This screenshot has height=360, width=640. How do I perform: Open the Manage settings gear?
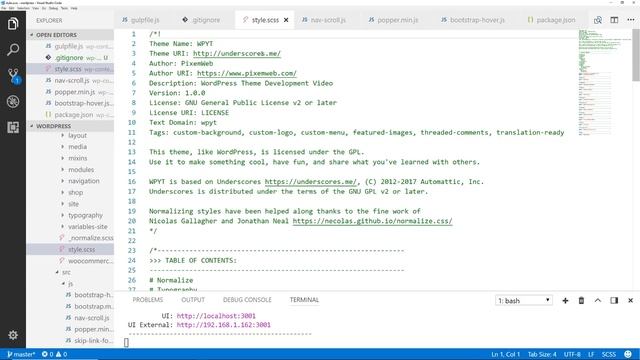tap(13, 335)
